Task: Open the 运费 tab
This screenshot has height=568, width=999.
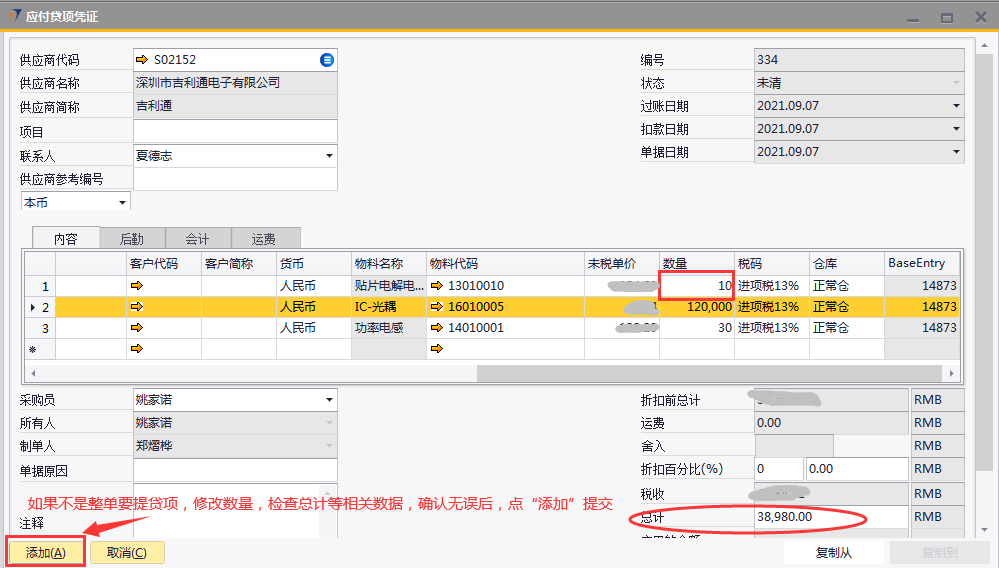Action: pyautogui.click(x=264, y=239)
